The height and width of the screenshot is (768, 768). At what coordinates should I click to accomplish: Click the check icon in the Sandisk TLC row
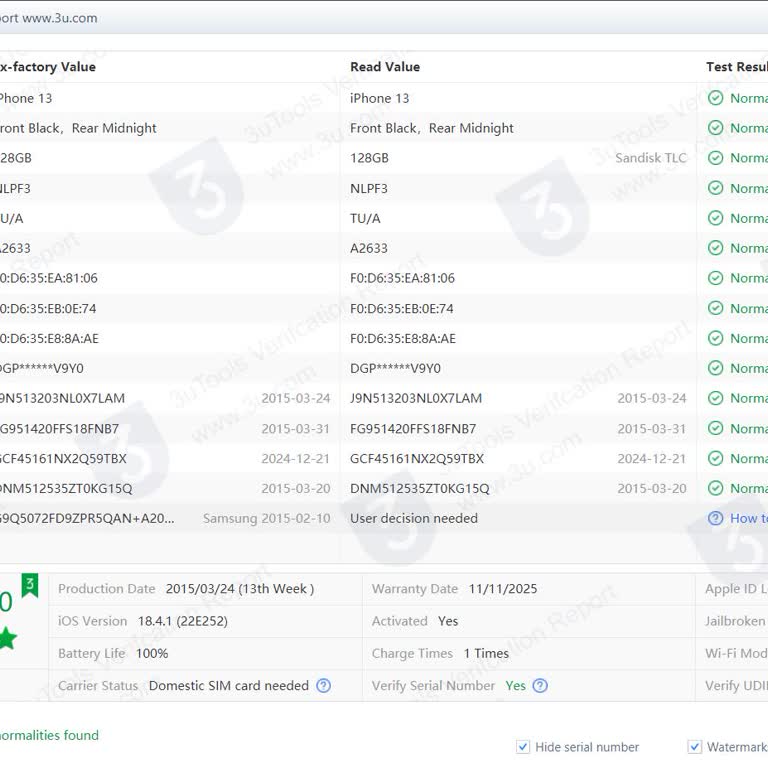click(x=715, y=158)
